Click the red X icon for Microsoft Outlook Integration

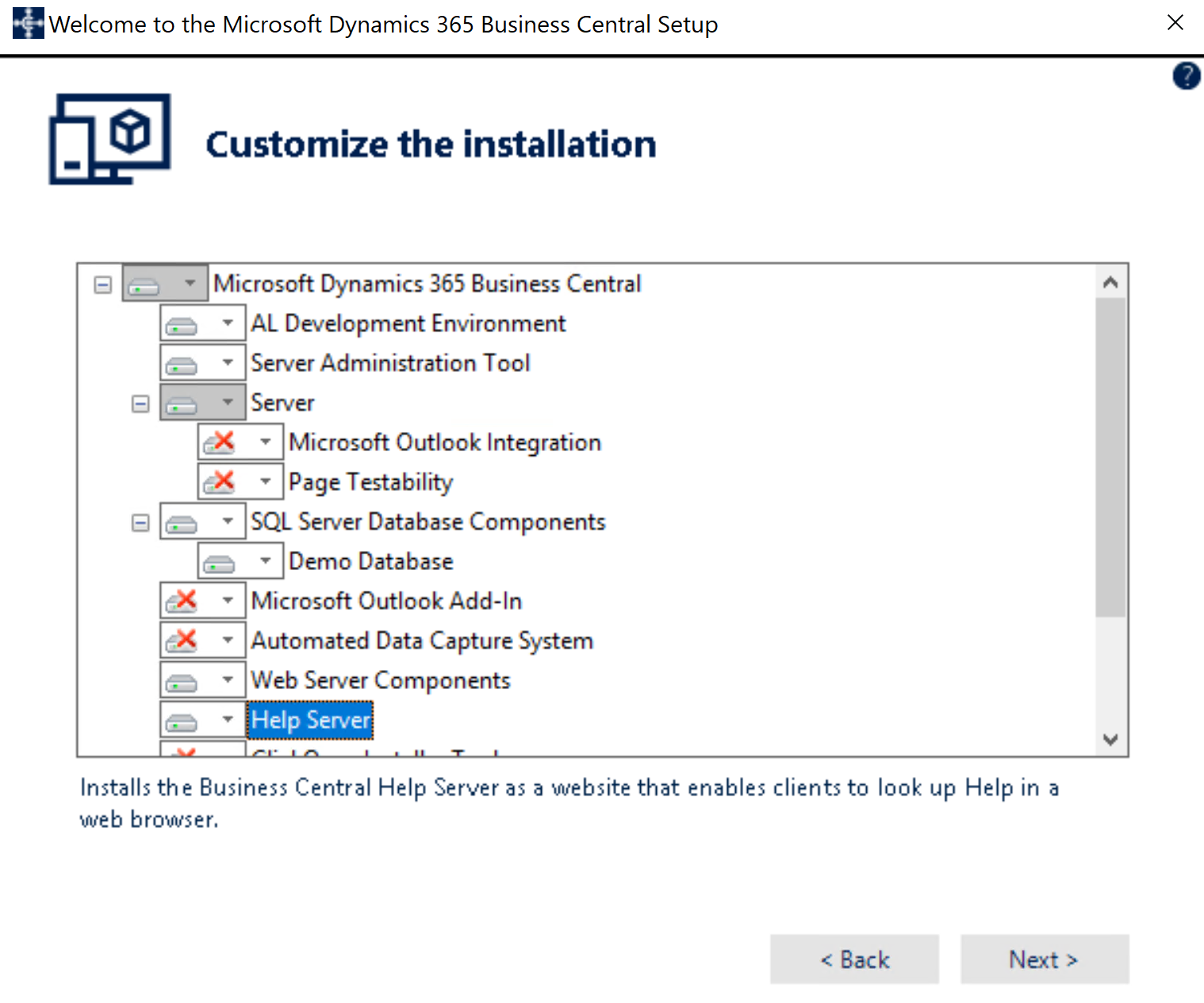(220, 442)
